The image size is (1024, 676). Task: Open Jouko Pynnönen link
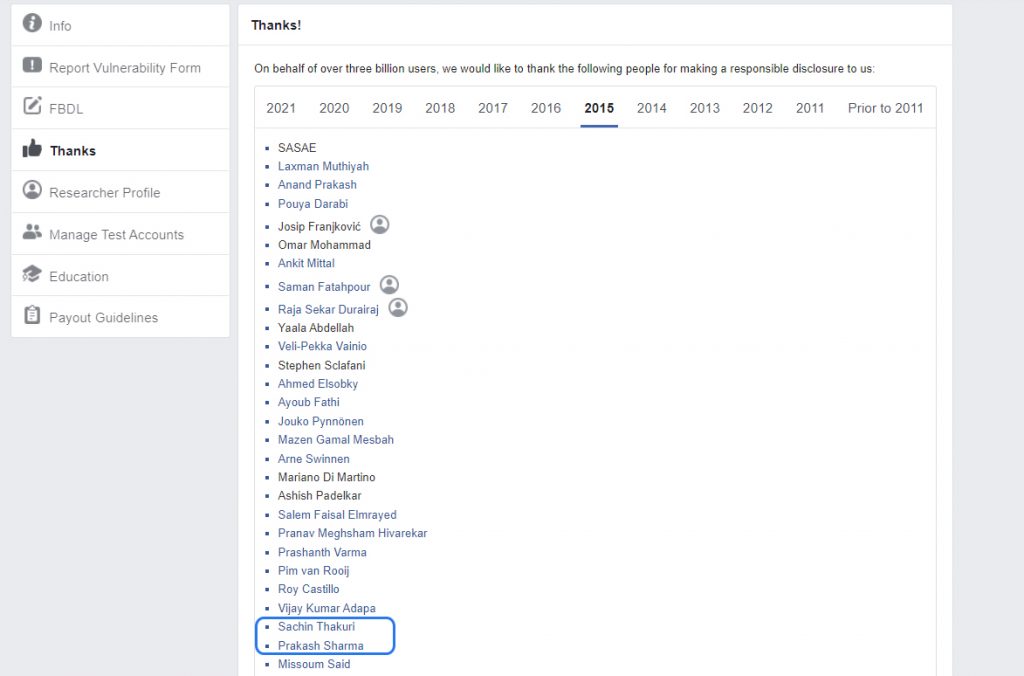[x=321, y=421]
